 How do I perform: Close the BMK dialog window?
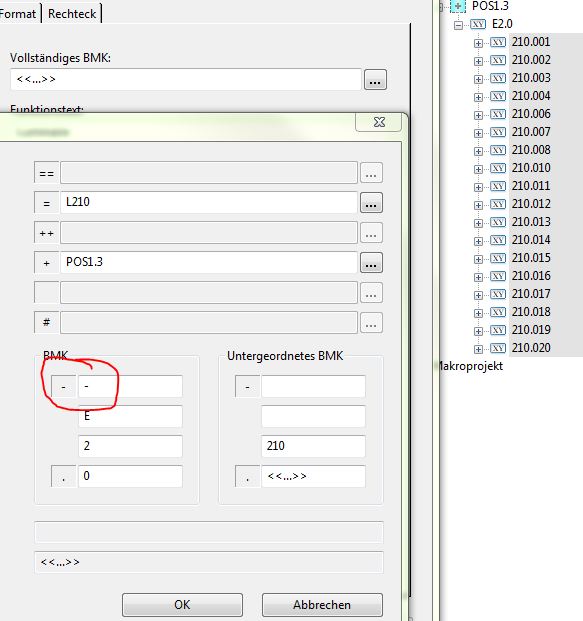(x=379, y=122)
